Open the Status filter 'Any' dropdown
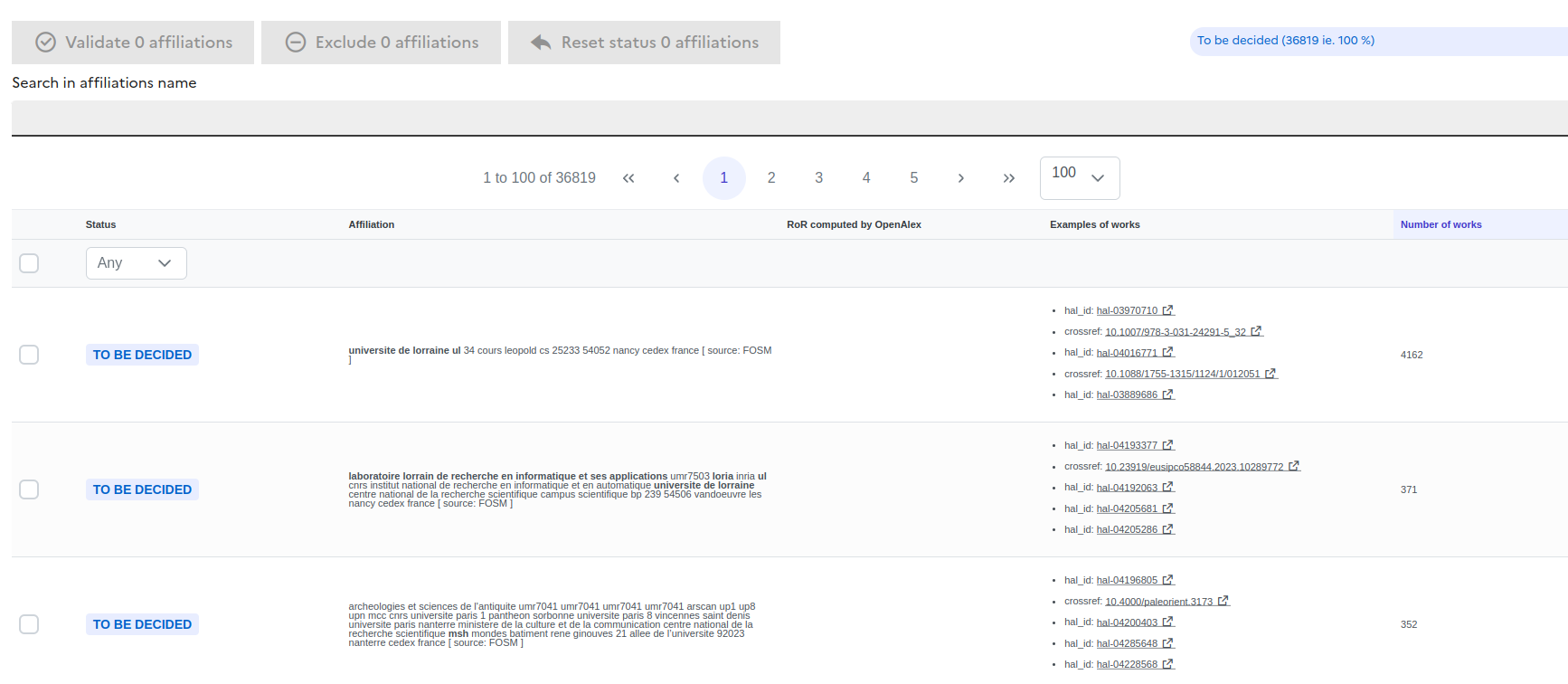Screen dimensions: 1568x684 point(136,263)
